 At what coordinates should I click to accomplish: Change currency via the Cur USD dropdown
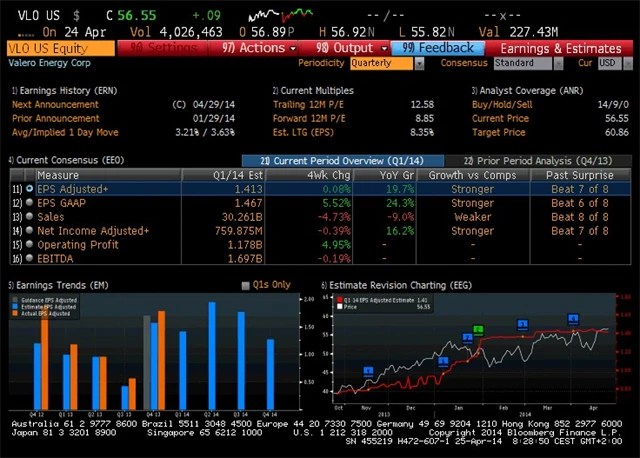point(609,63)
